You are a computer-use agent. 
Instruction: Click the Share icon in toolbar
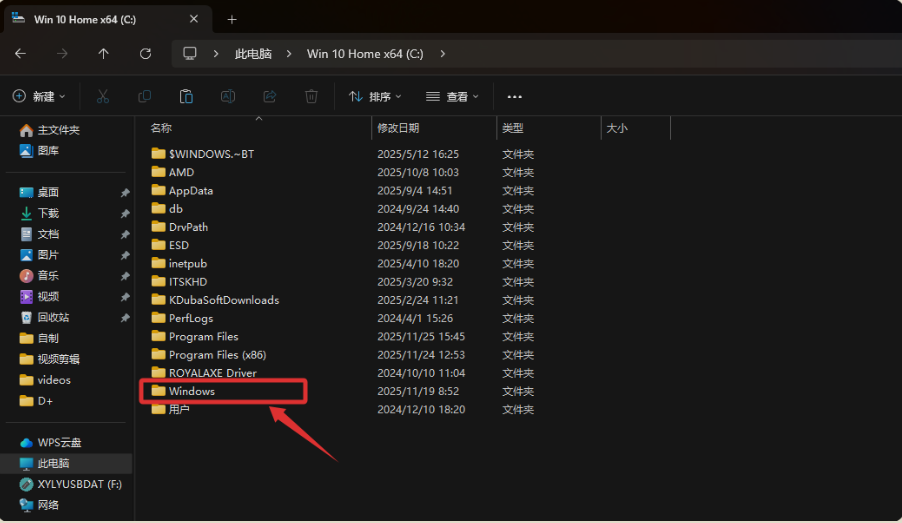click(x=269, y=97)
